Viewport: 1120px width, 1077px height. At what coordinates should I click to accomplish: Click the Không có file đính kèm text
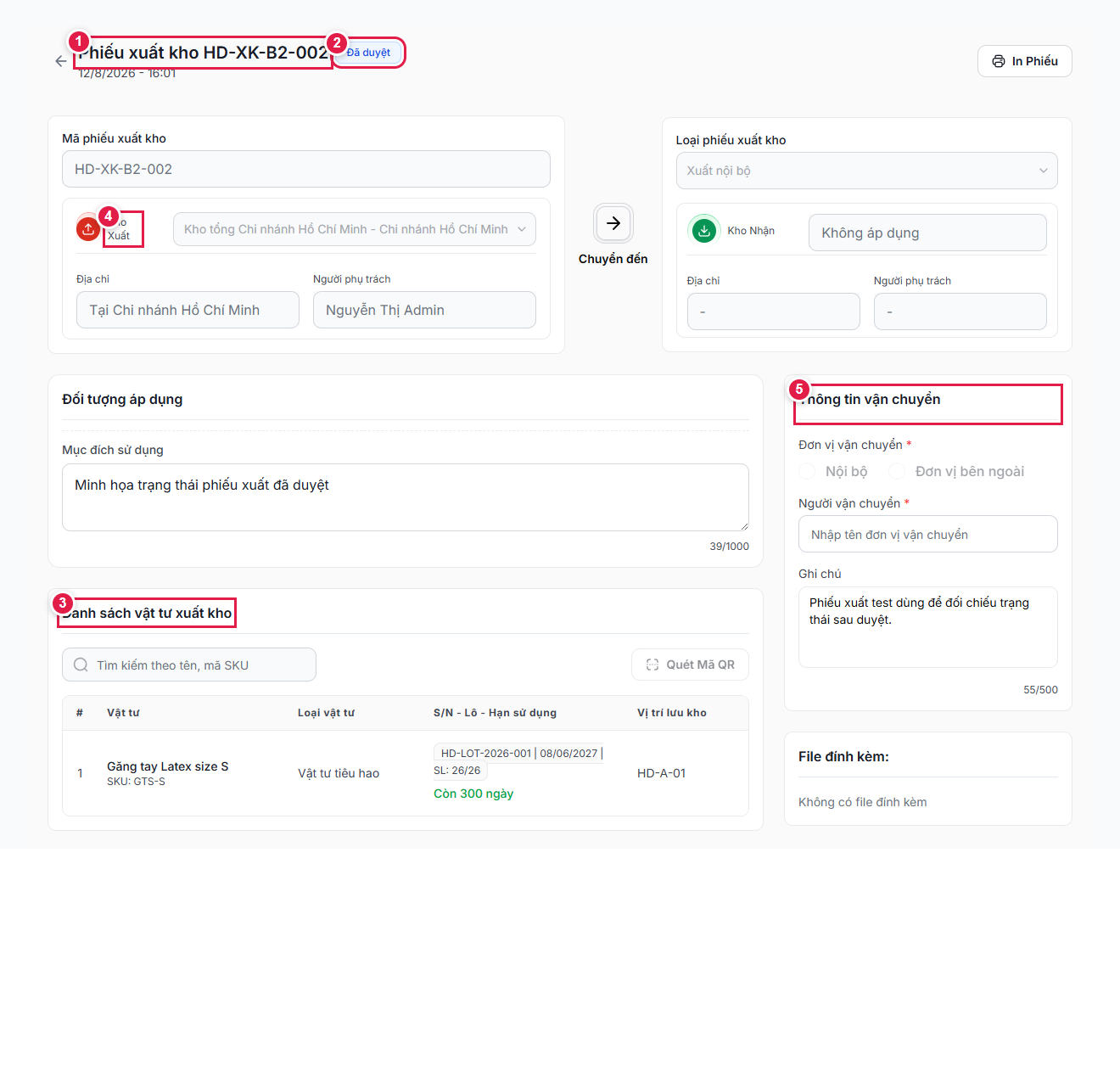coord(862,802)
